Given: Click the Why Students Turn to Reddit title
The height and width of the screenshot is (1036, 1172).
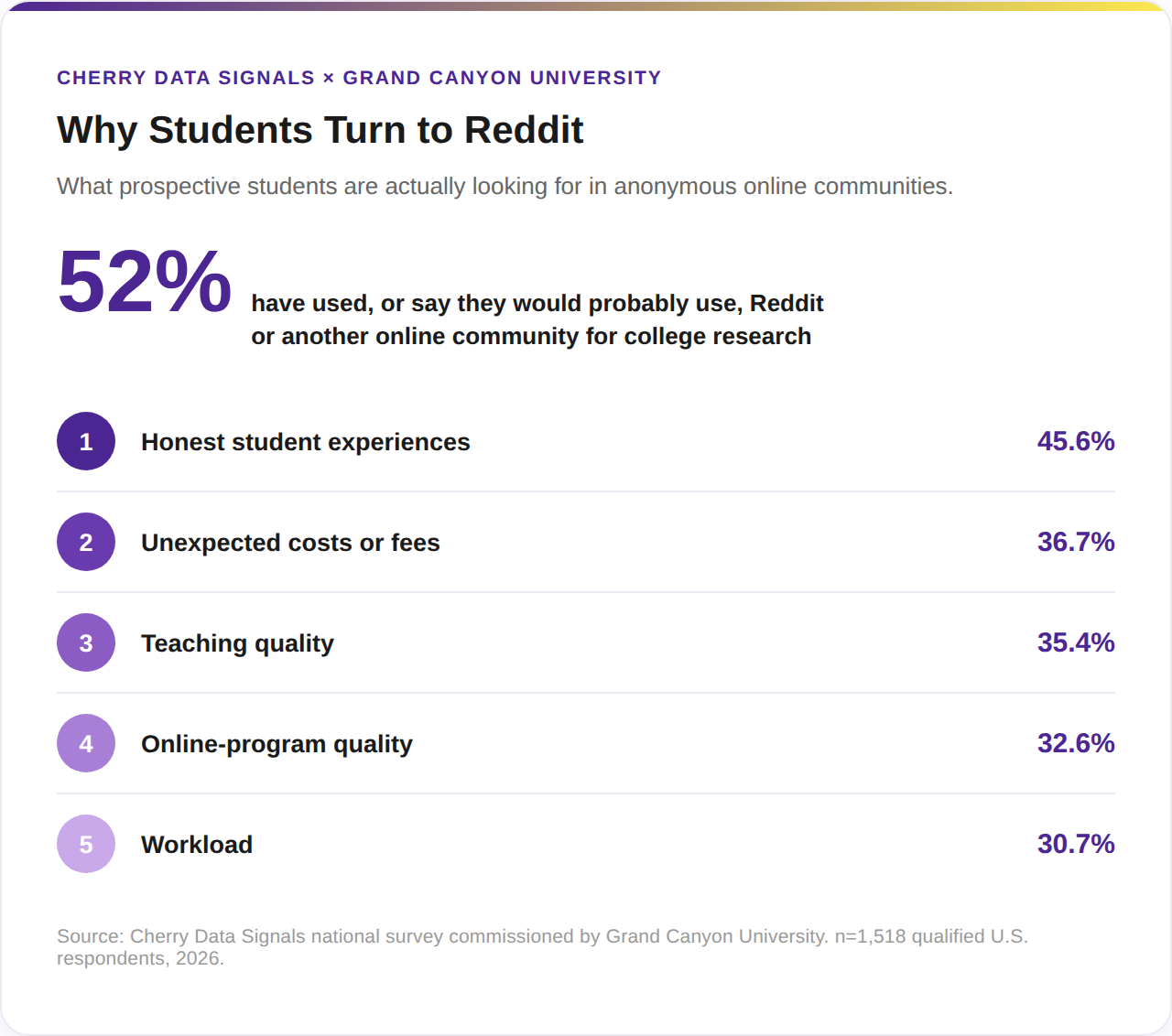Looking at the screenshot, I should click(x=320, y=130).
